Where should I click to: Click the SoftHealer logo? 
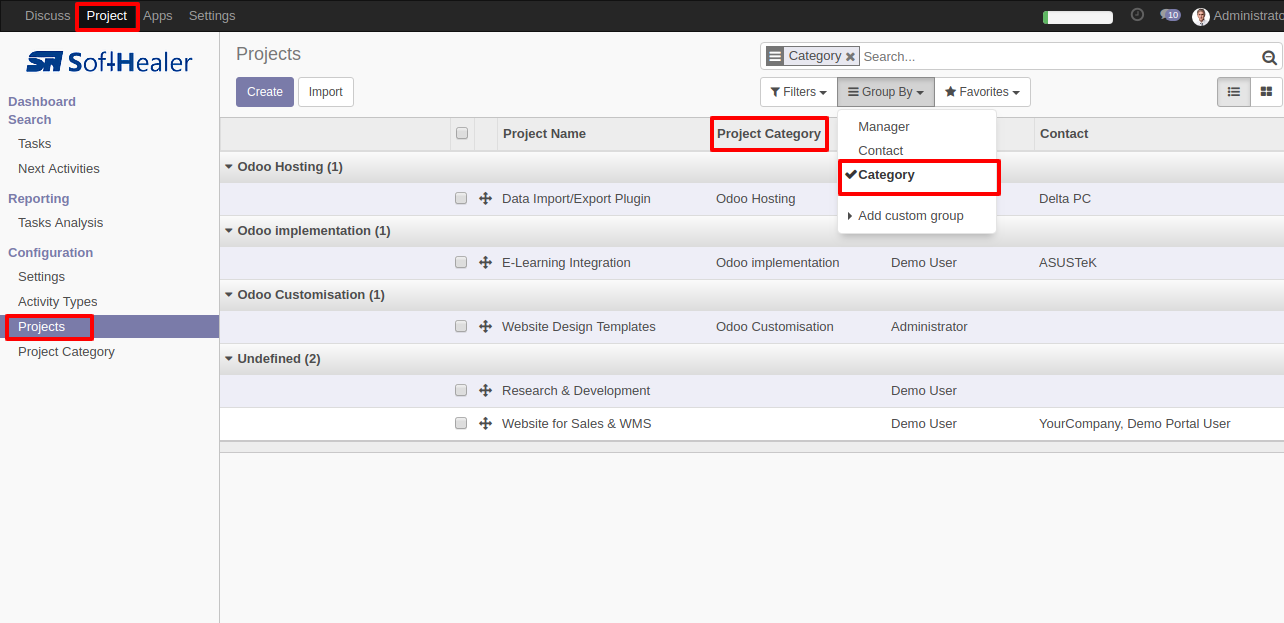tap(109, 62)
